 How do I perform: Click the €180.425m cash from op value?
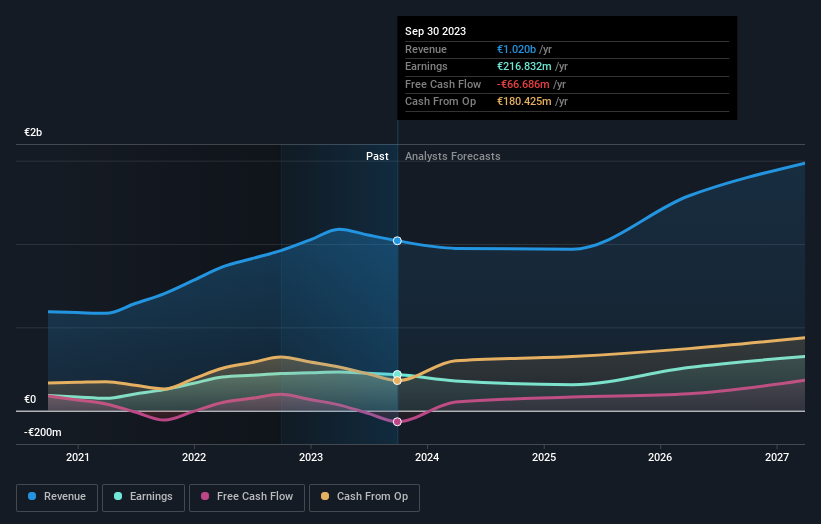524,102
